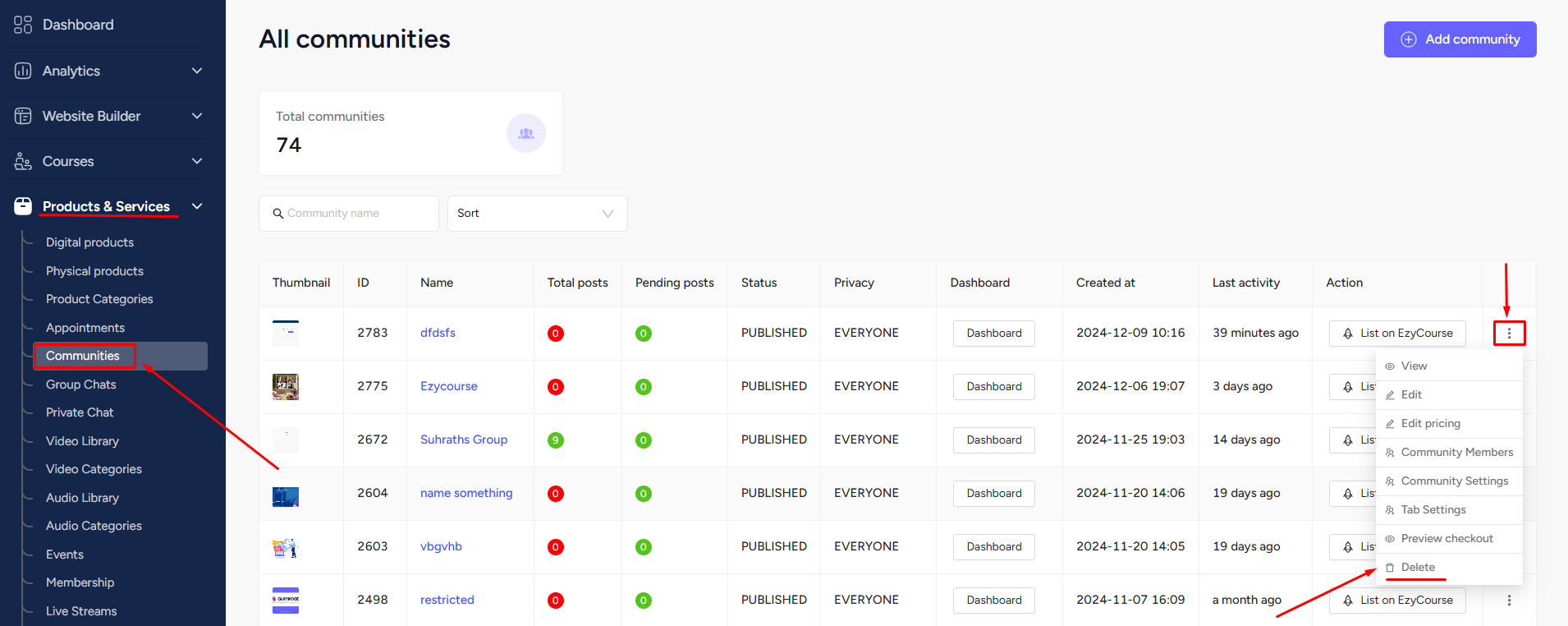
Task: Open the Suhraths Group link
Action: 464,440
